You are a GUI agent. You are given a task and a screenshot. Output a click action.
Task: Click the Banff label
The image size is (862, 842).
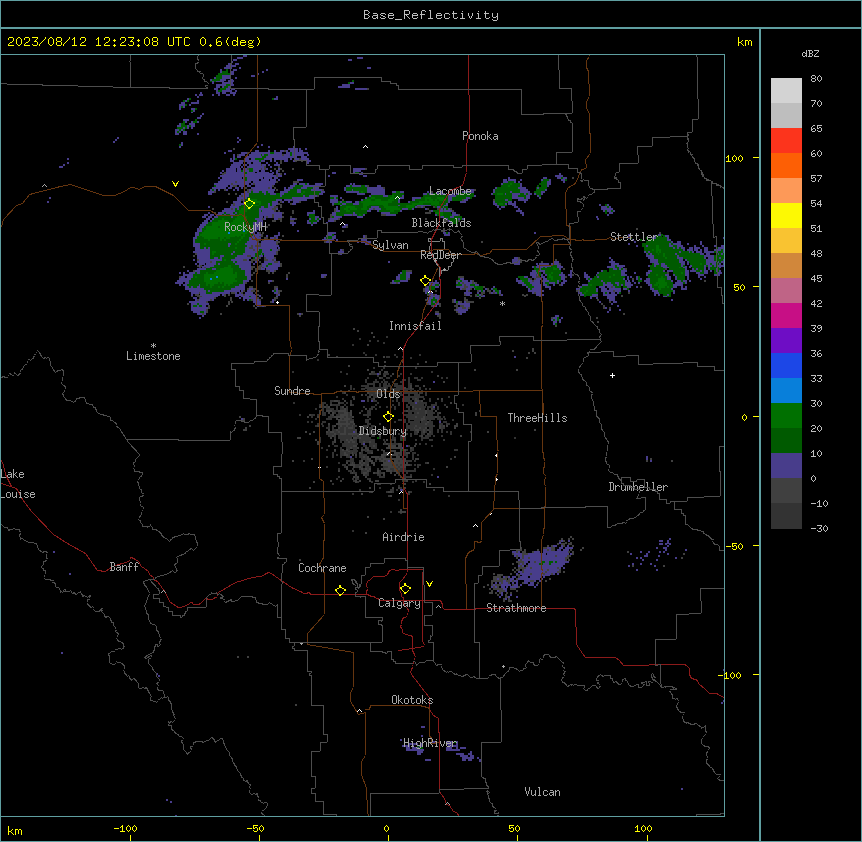point(124,567)
